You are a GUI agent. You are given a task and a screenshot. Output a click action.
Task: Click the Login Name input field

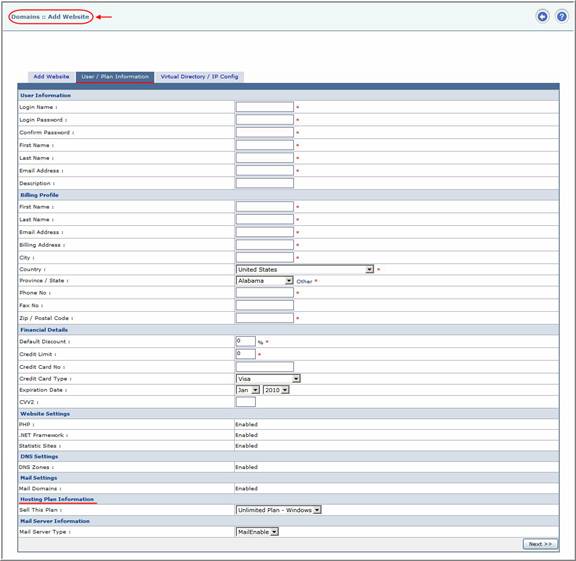pyautogui.click(x=264, y=107)
